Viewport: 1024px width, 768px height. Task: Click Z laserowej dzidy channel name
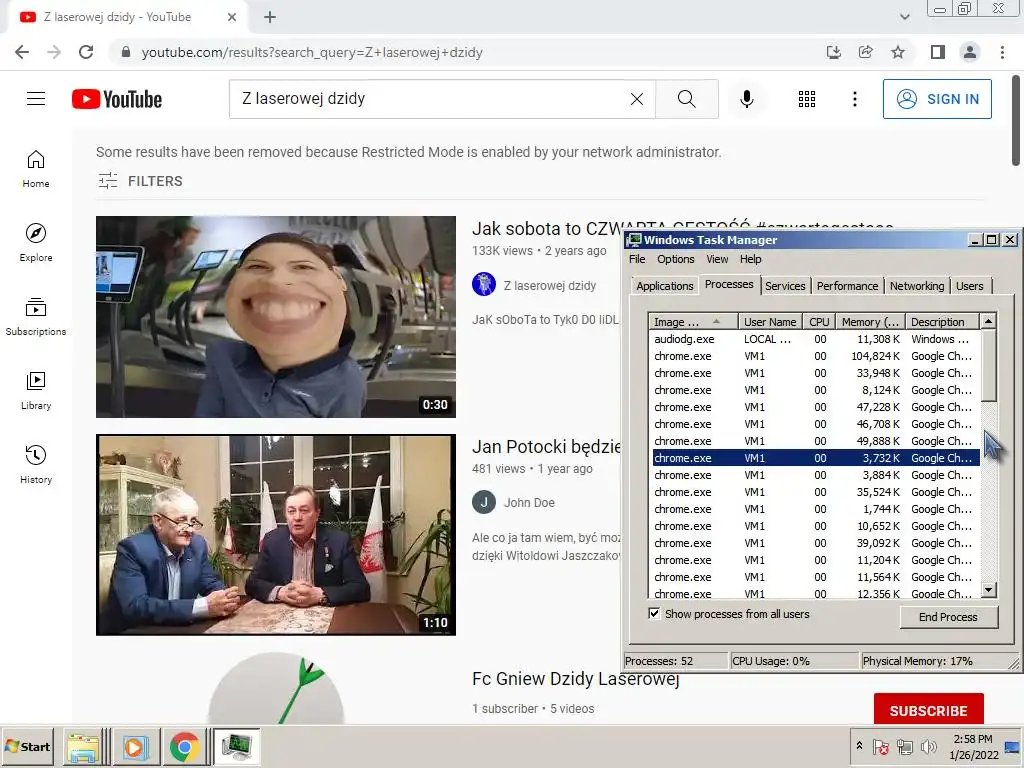coord(549,285)
